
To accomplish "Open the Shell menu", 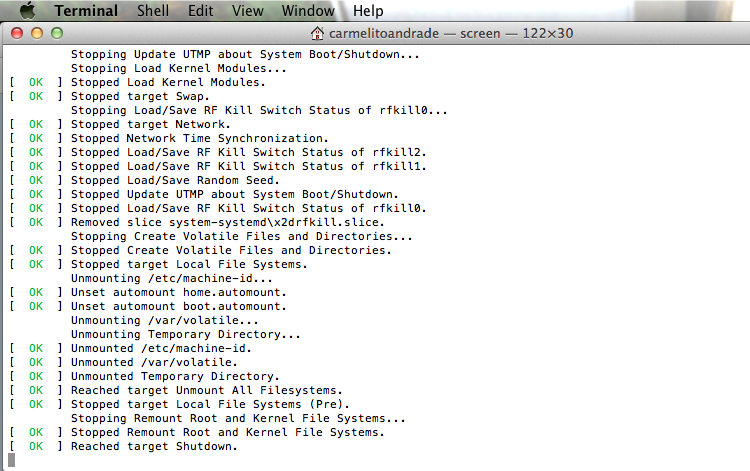I will pos(153,11).
